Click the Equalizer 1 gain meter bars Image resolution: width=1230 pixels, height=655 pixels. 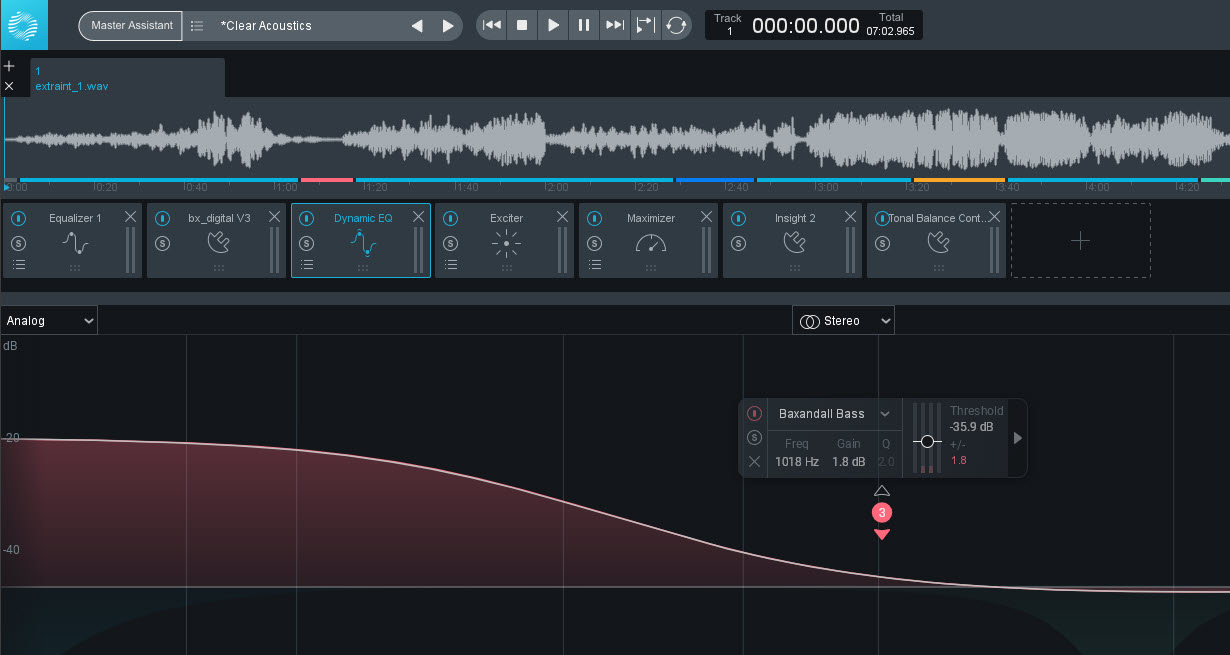tap(131, 250)
